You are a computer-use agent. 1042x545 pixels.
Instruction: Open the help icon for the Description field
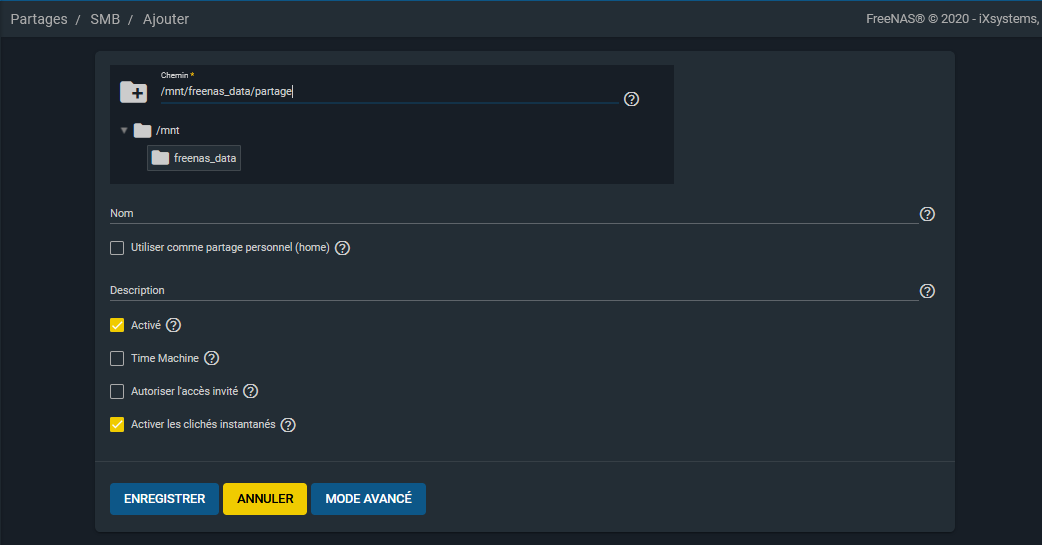(x=927, y=291)
